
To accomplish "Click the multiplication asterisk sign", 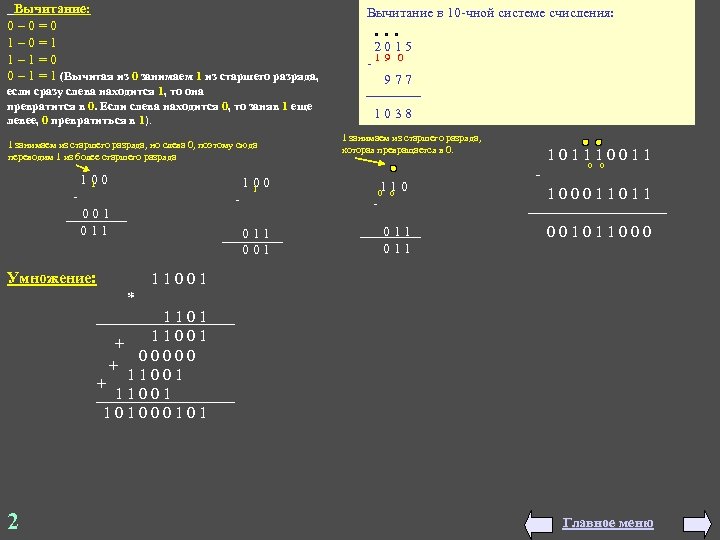I will point(131,296).
